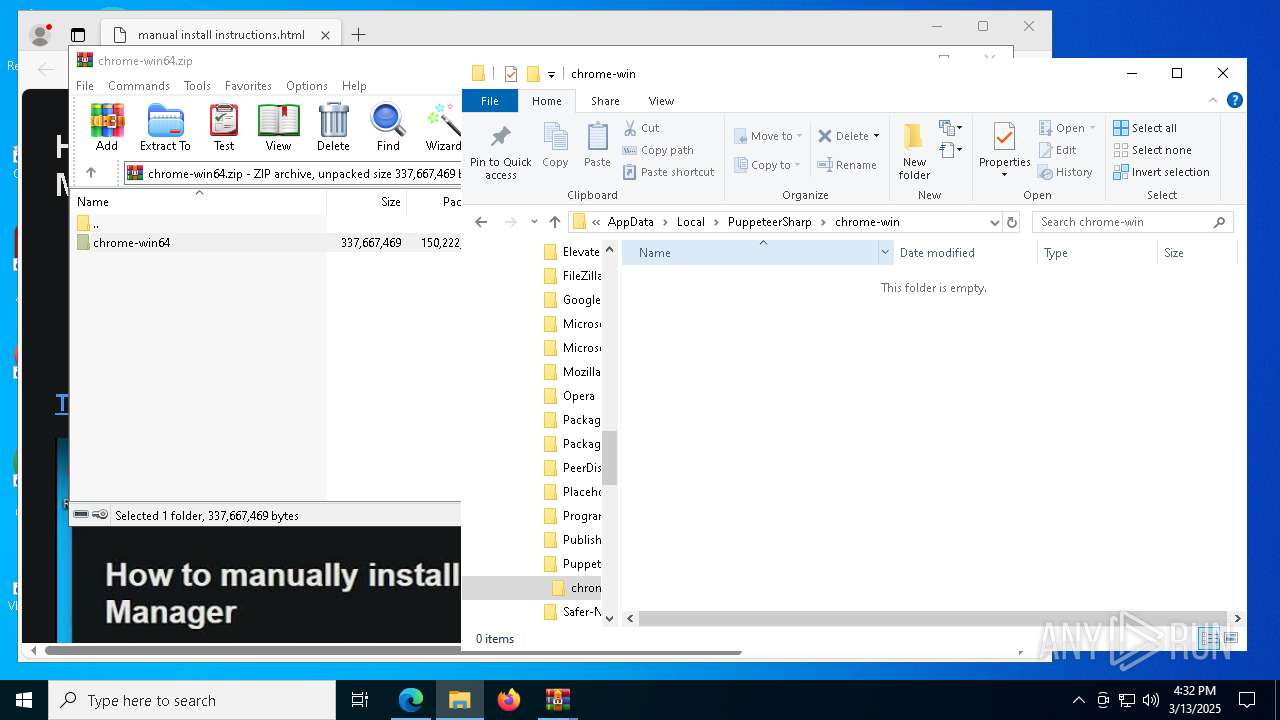1280x720 pixels.
Task: Switch to details view layout icon
Action: (x=1208, y=638)
